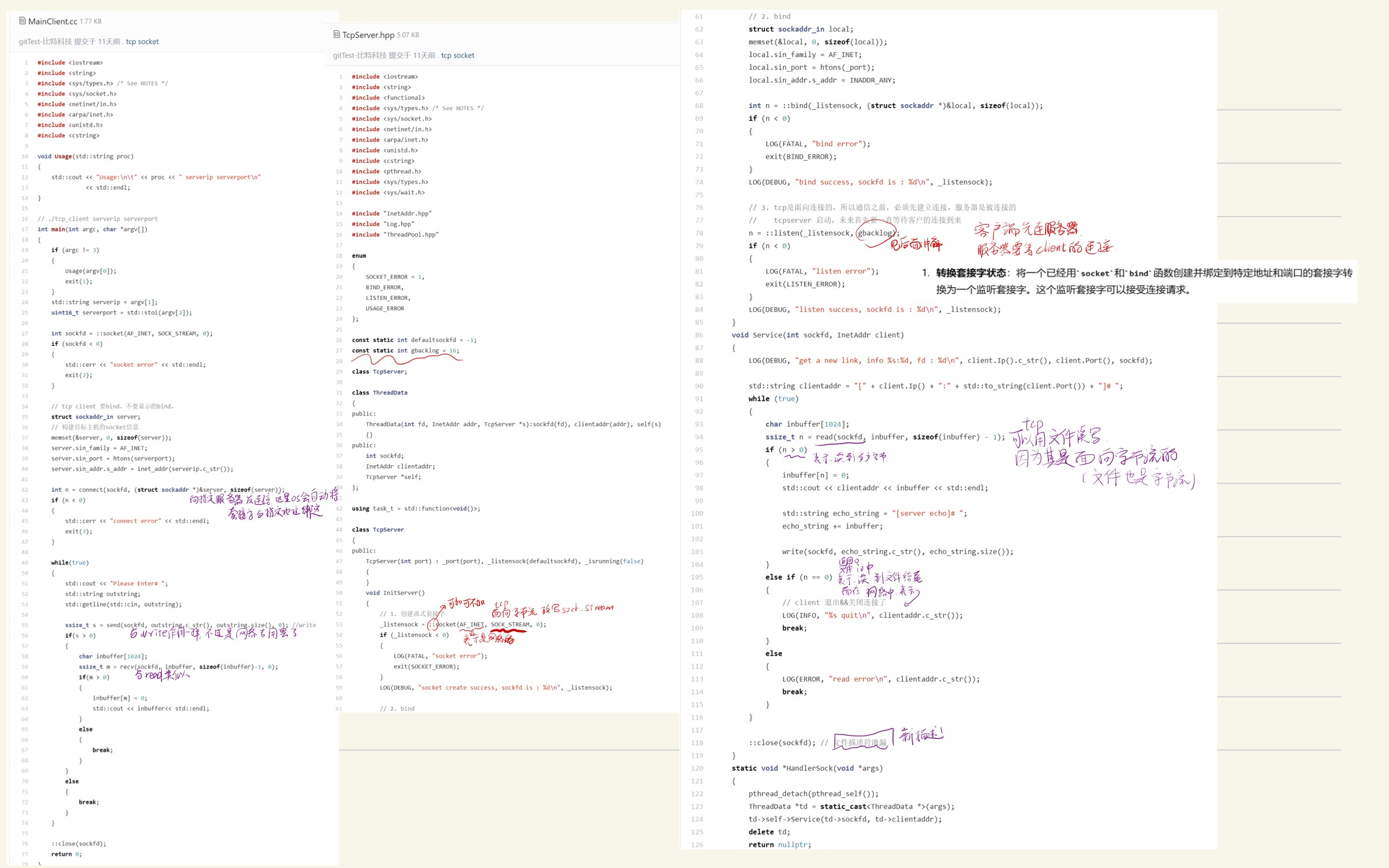Click line number 86 beside void Service
Image resolution: width=1389 pixels, height=868 pixels.
click(x=699, y=335)
